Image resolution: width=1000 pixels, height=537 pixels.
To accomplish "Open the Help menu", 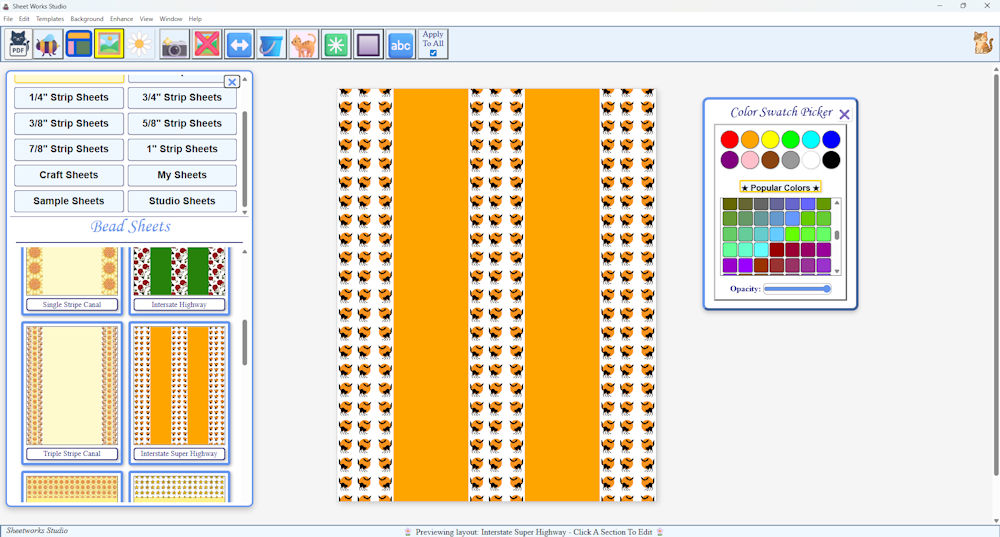I will coord(195,19).
